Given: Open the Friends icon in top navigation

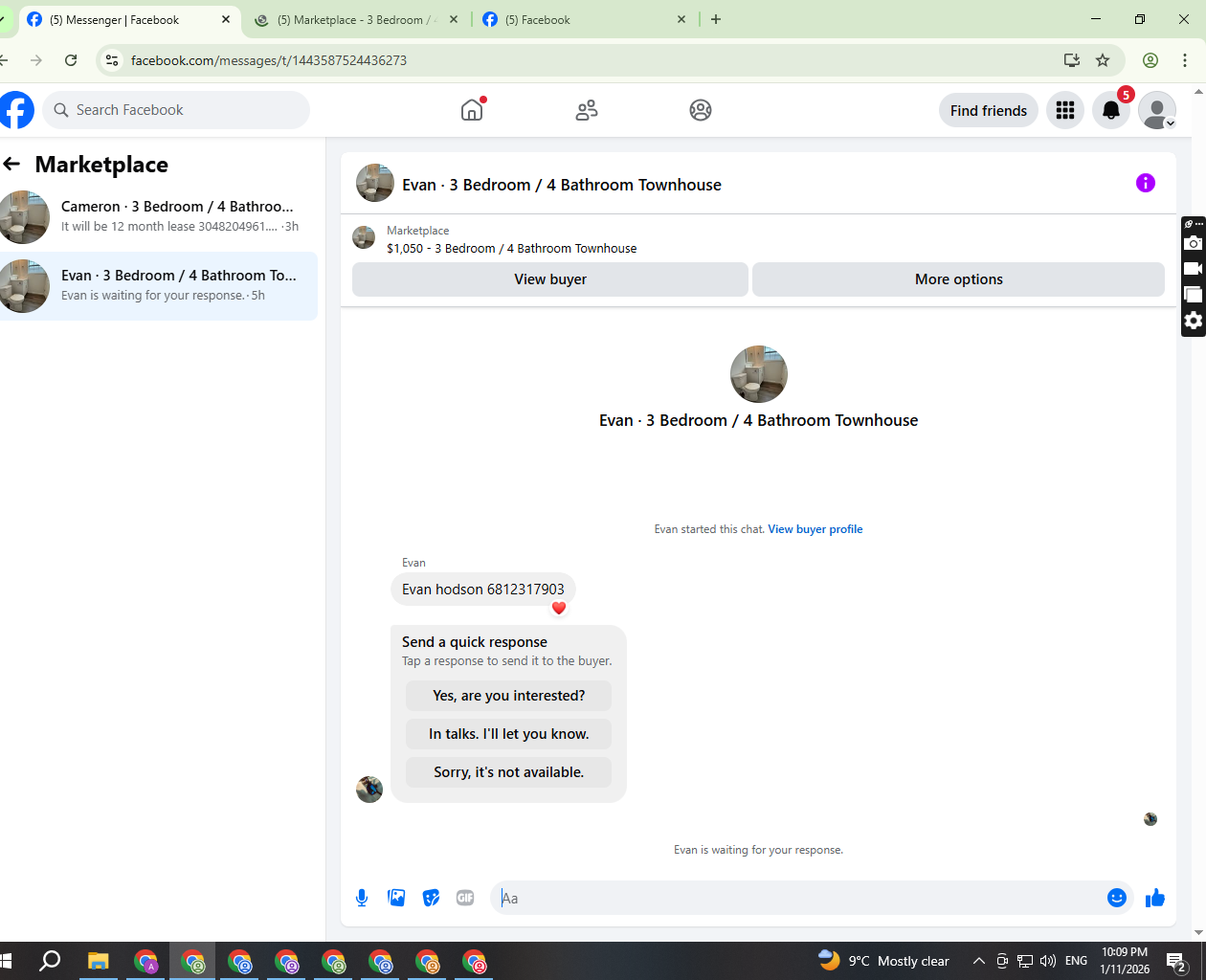Looking at the screenshot, I should click(587, 110).
